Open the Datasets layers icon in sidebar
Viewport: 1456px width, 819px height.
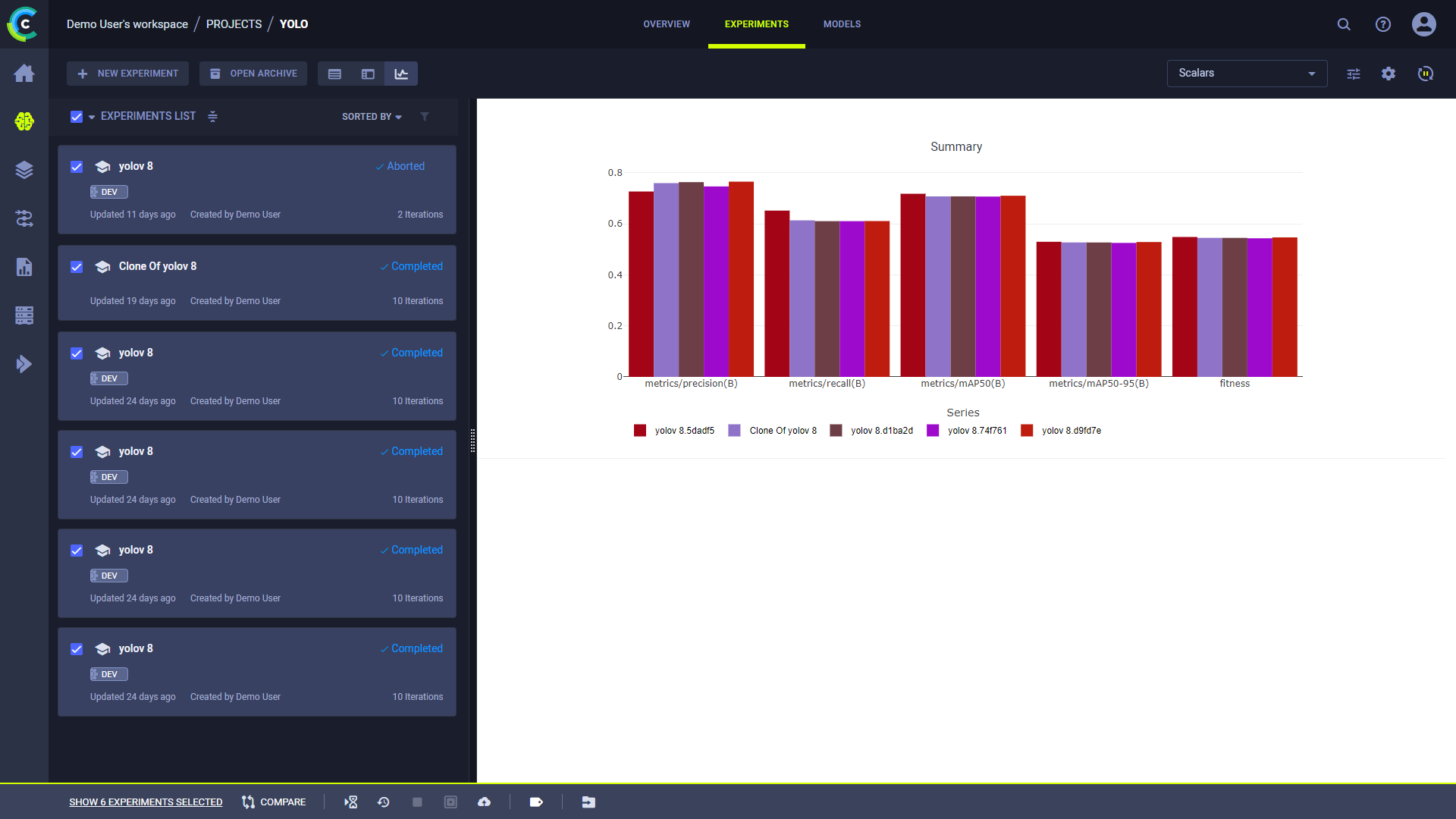[24, 170]
